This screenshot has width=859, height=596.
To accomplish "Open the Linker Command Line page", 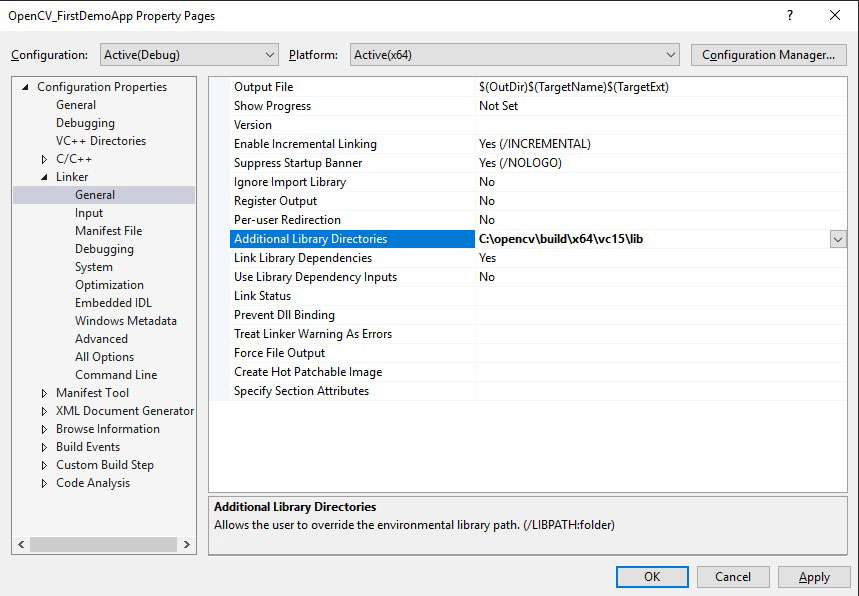I will [x=116, y=375].
